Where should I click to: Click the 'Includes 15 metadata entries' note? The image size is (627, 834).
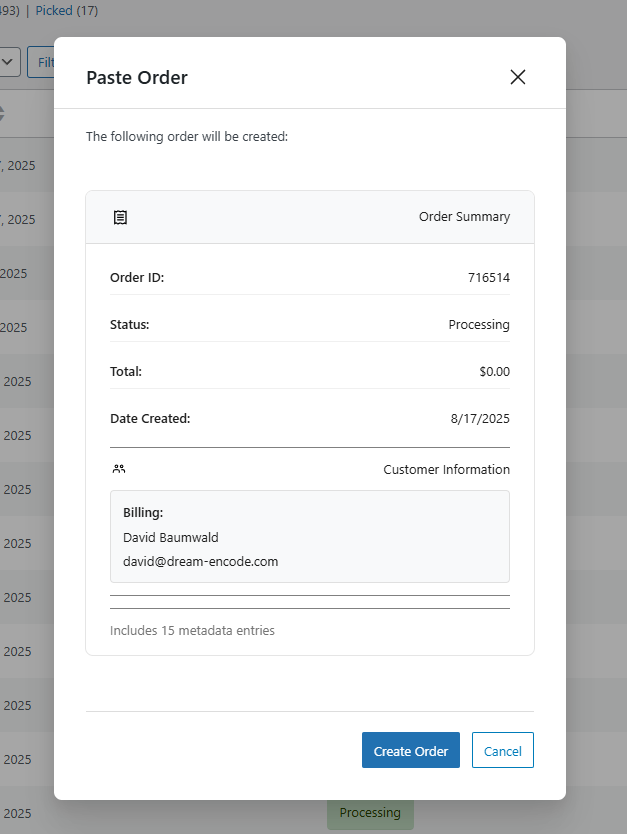[192, 631]
